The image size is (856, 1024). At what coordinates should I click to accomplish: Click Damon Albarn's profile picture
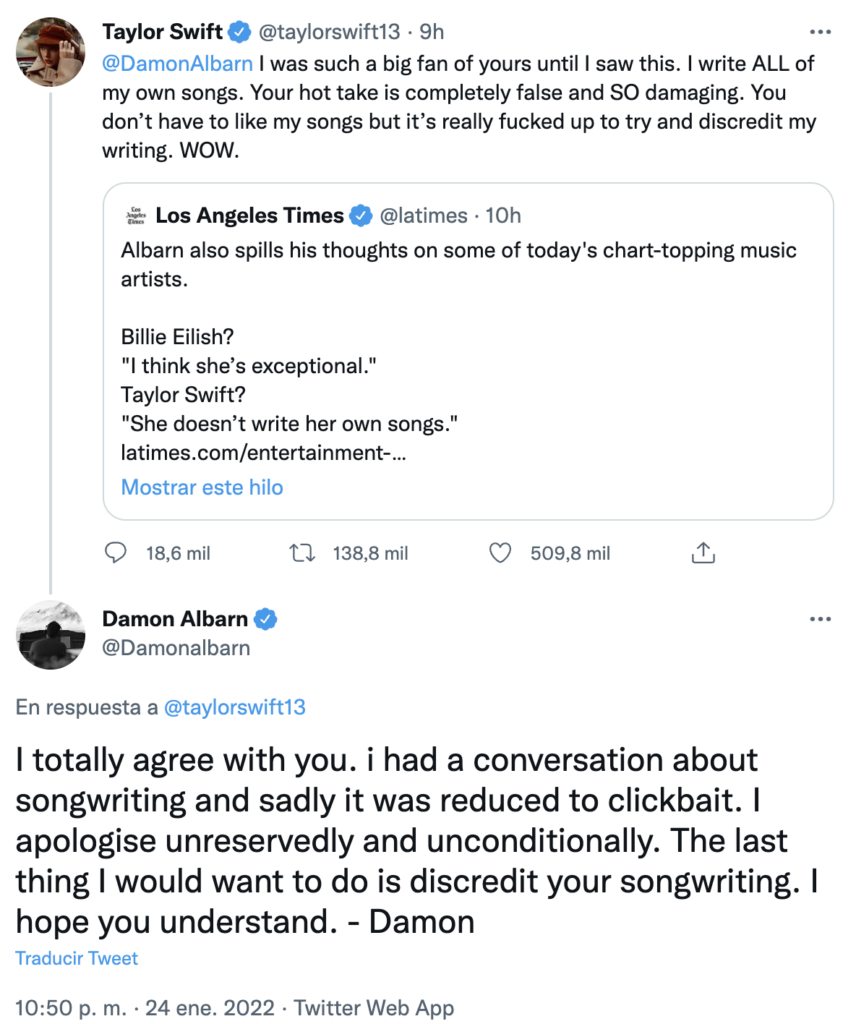click(x=51, y=634)
